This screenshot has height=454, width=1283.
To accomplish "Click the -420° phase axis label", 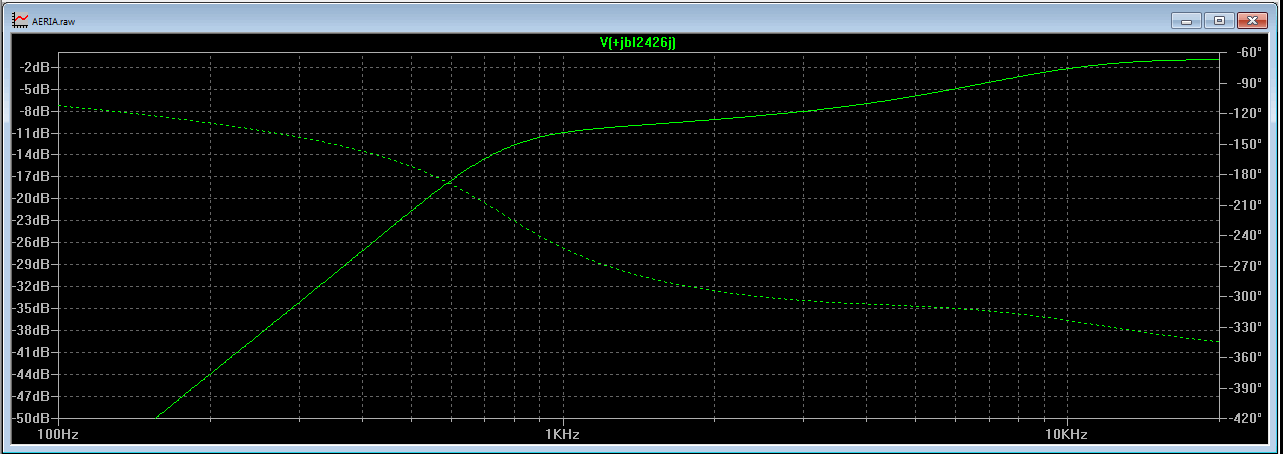I will pyautogui.click(x=1247, y=418).
